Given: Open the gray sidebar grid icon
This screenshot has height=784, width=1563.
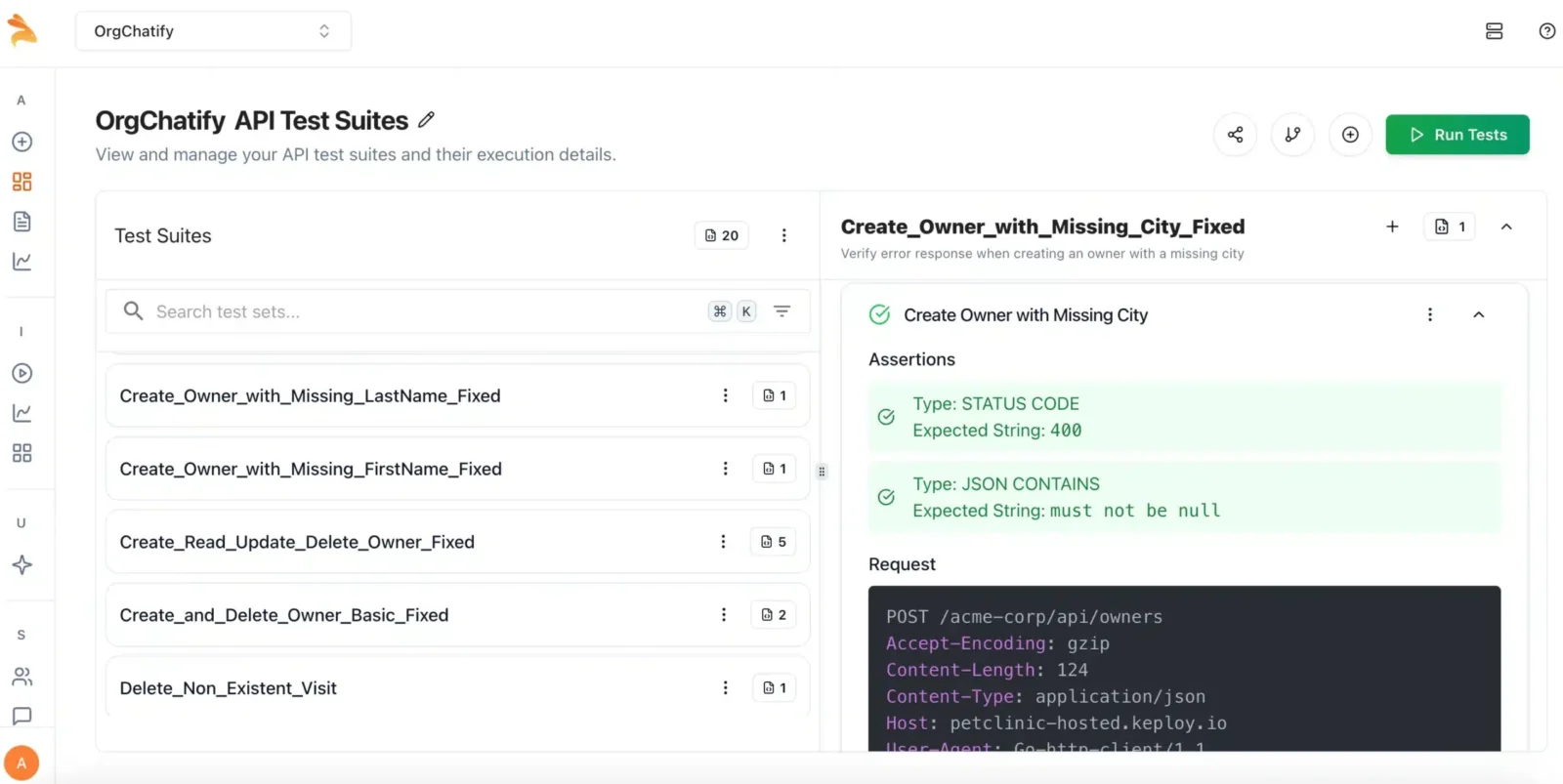Looking at the screenshot, I should click(21, 453).
